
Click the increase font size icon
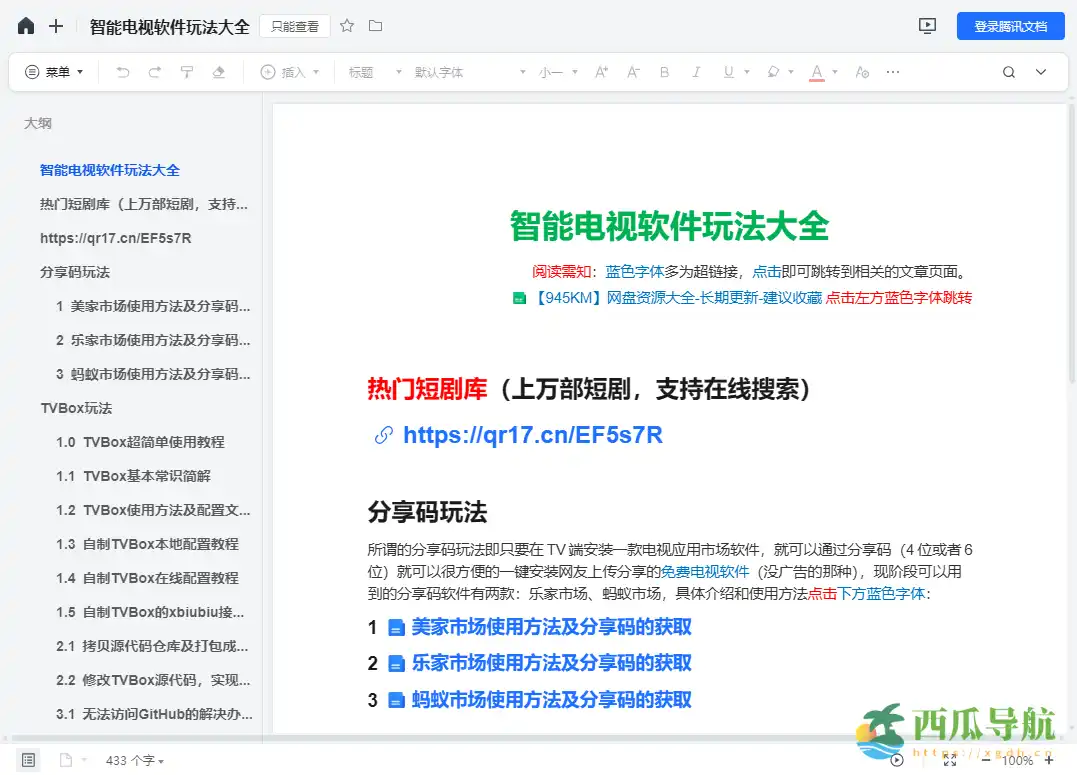pyautogui.click(x=600, y=72)
